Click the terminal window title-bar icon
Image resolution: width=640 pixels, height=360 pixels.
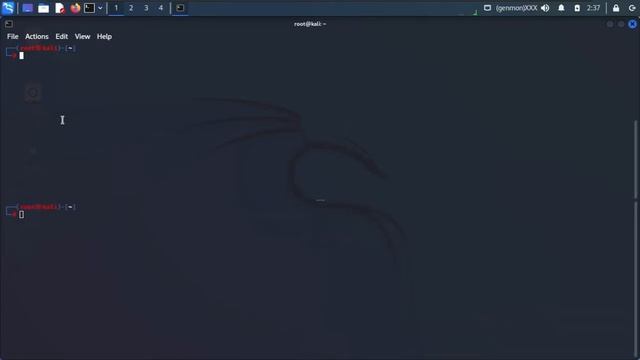(9, 24)
